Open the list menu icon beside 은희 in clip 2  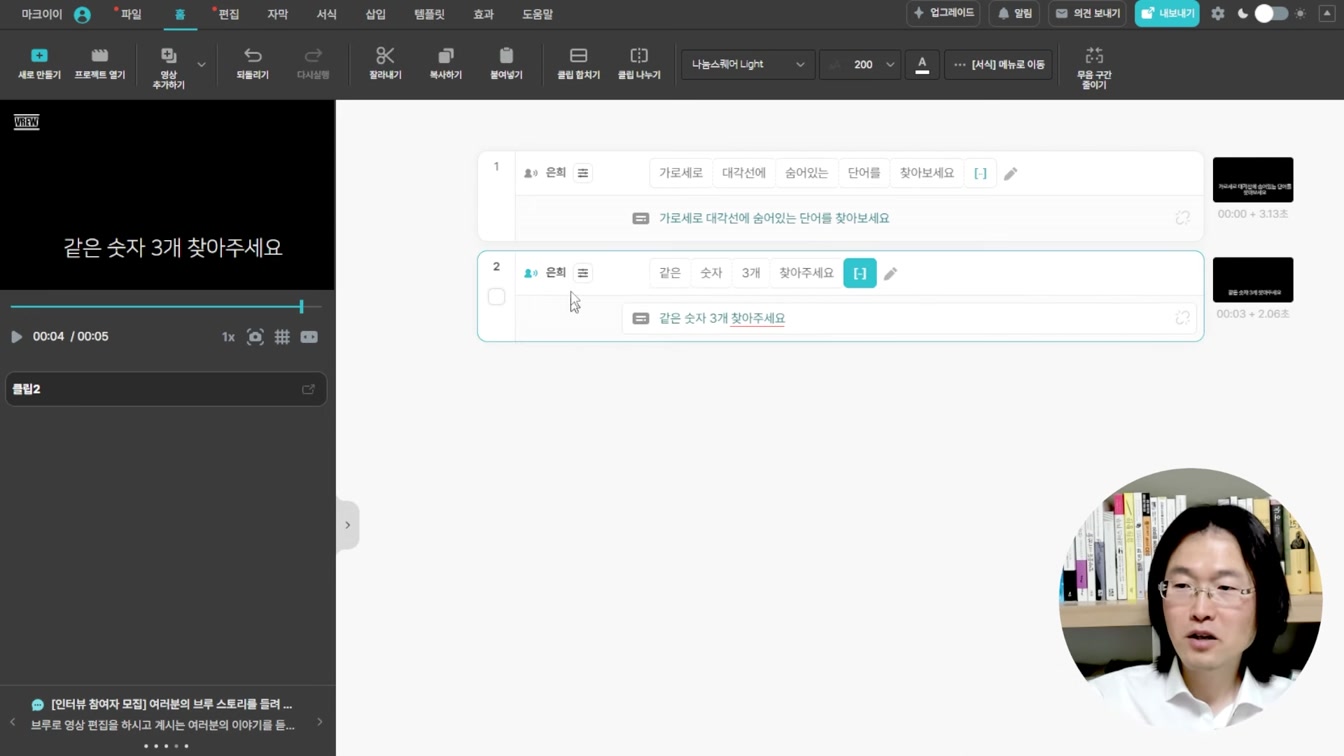point(583,273)
